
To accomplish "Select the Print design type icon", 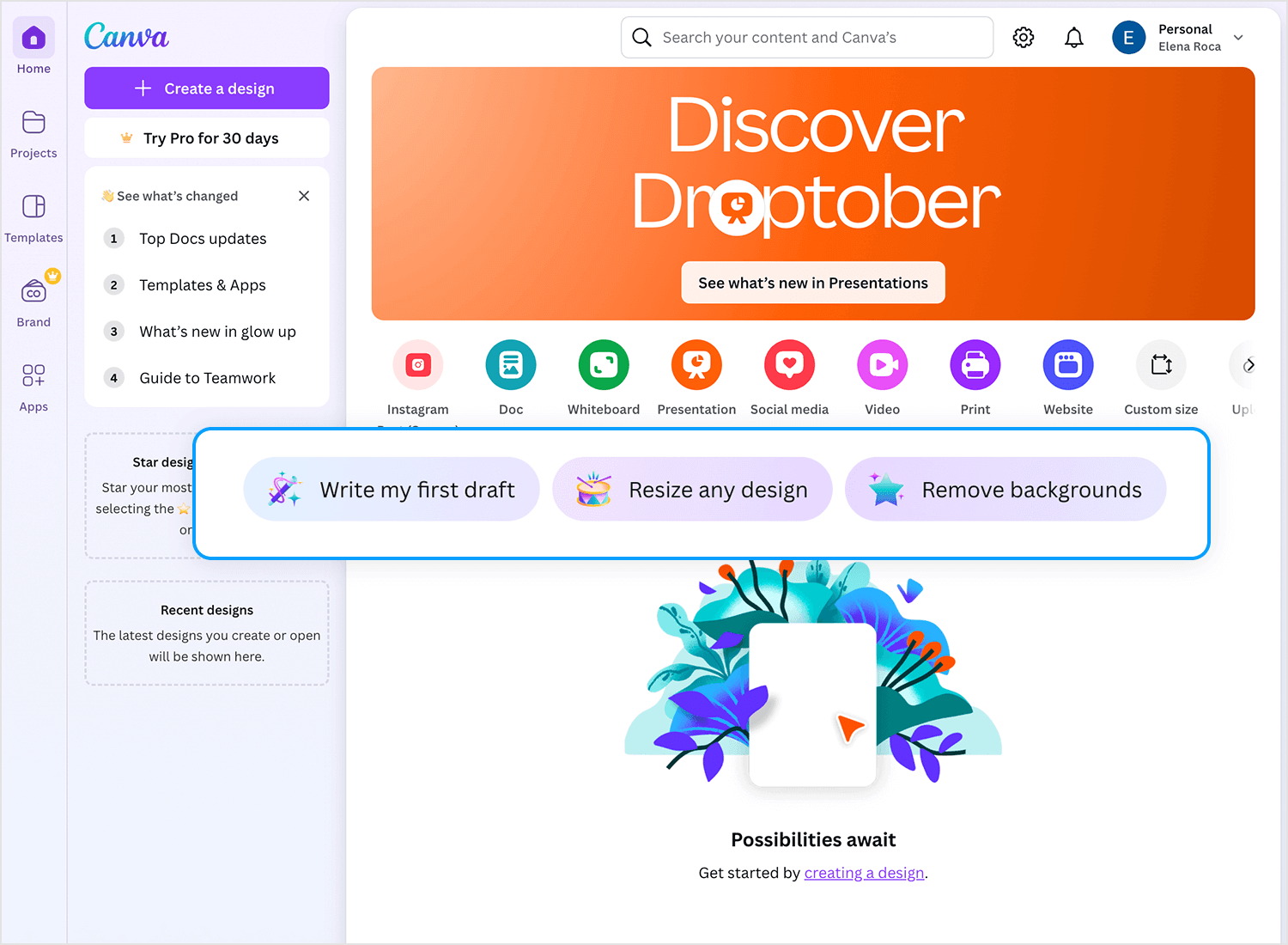I will point(975,365).
